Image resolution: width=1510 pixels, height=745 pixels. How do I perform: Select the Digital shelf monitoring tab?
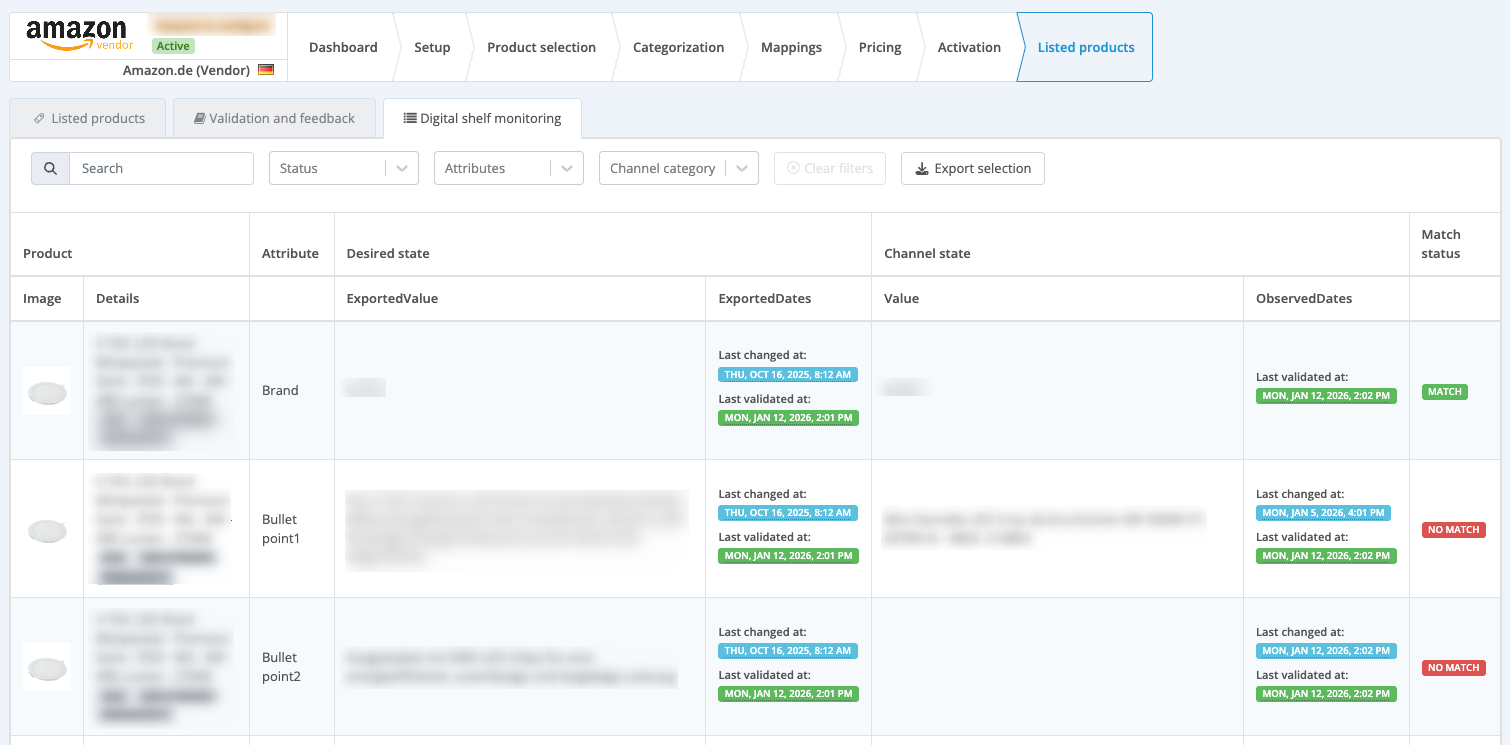[x=482, y=118]
